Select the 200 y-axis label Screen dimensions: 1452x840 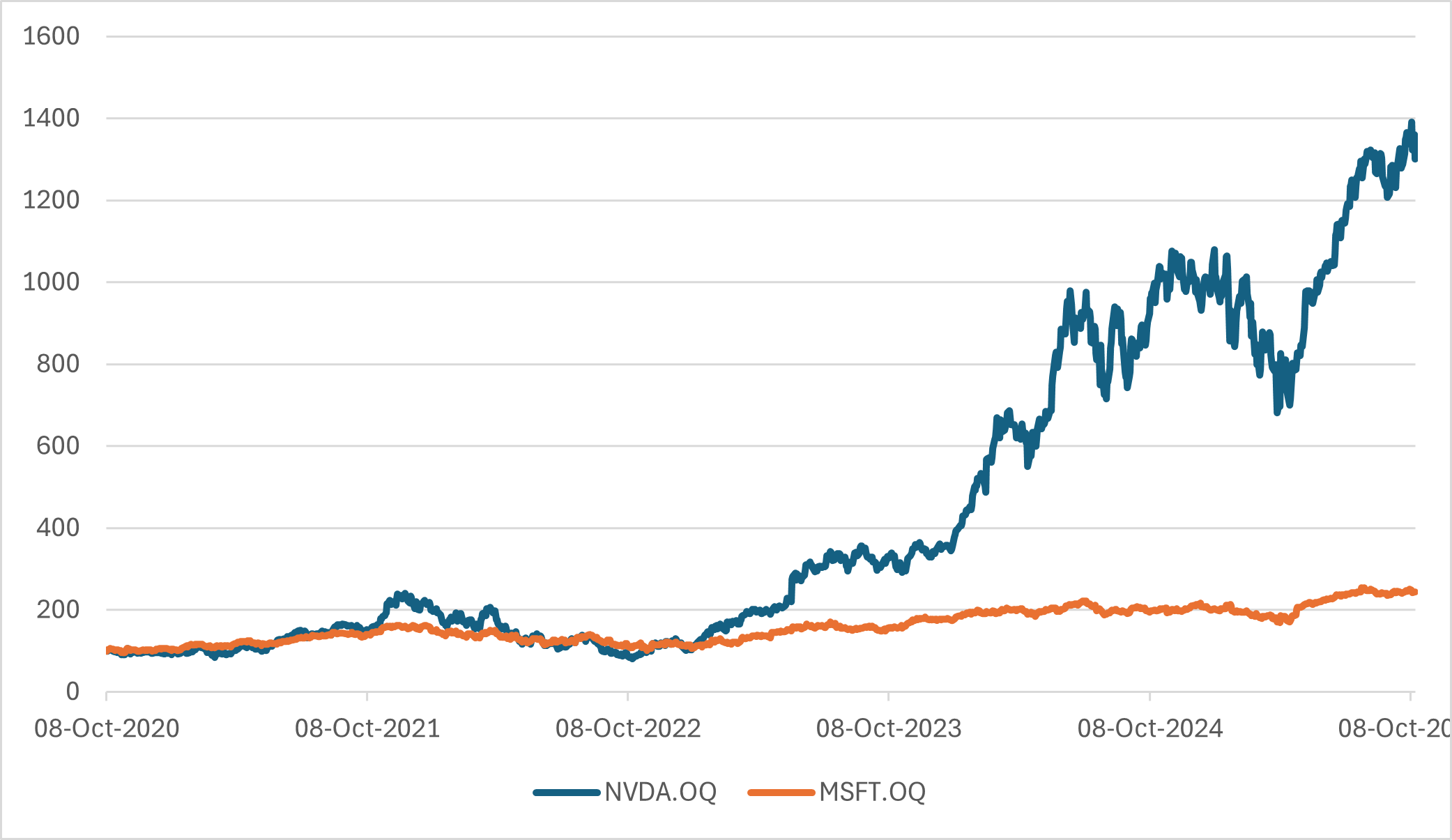(x=58, y=610)
